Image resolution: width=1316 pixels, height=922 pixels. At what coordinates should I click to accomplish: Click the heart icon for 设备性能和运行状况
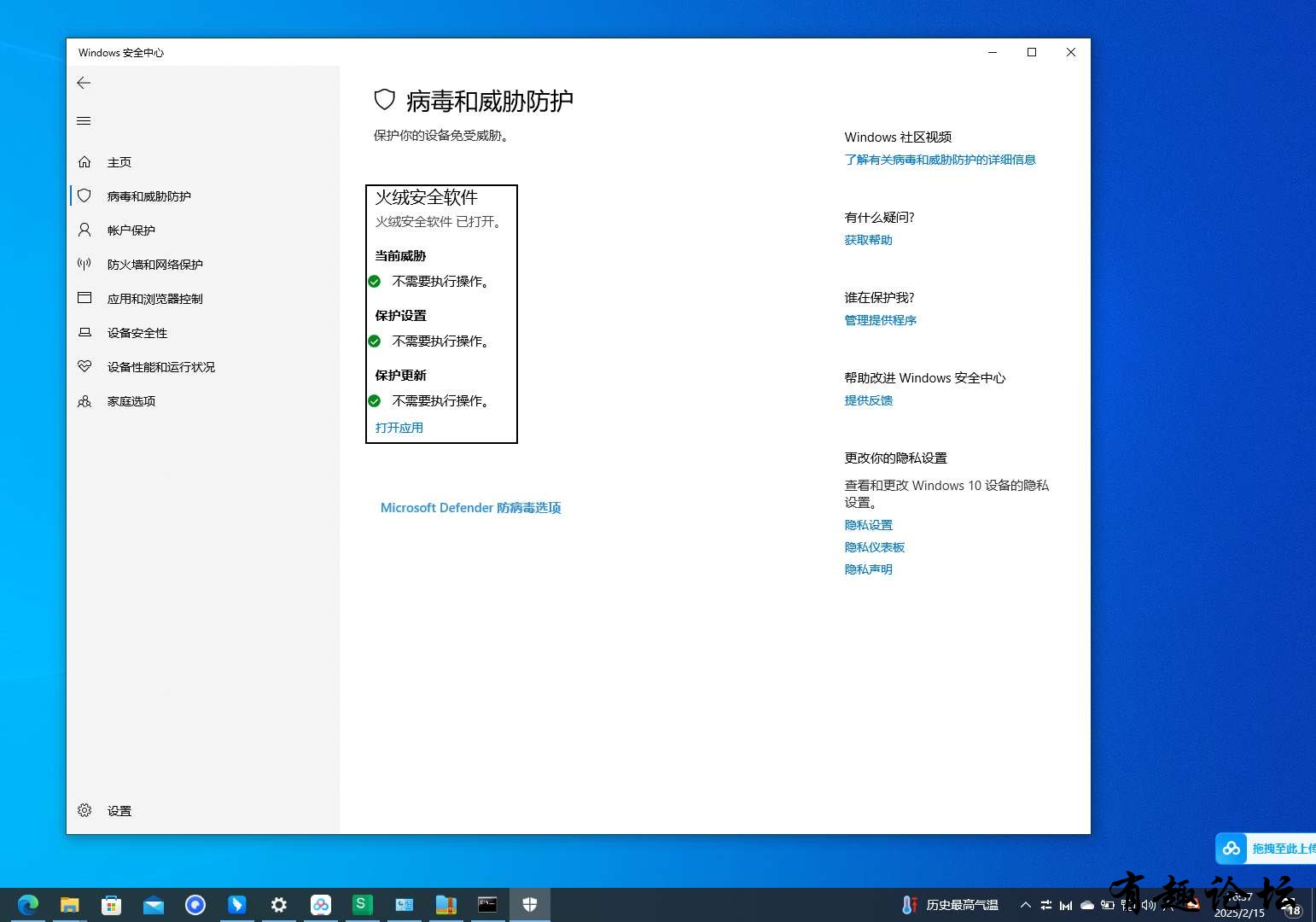(x=84, y=366)
